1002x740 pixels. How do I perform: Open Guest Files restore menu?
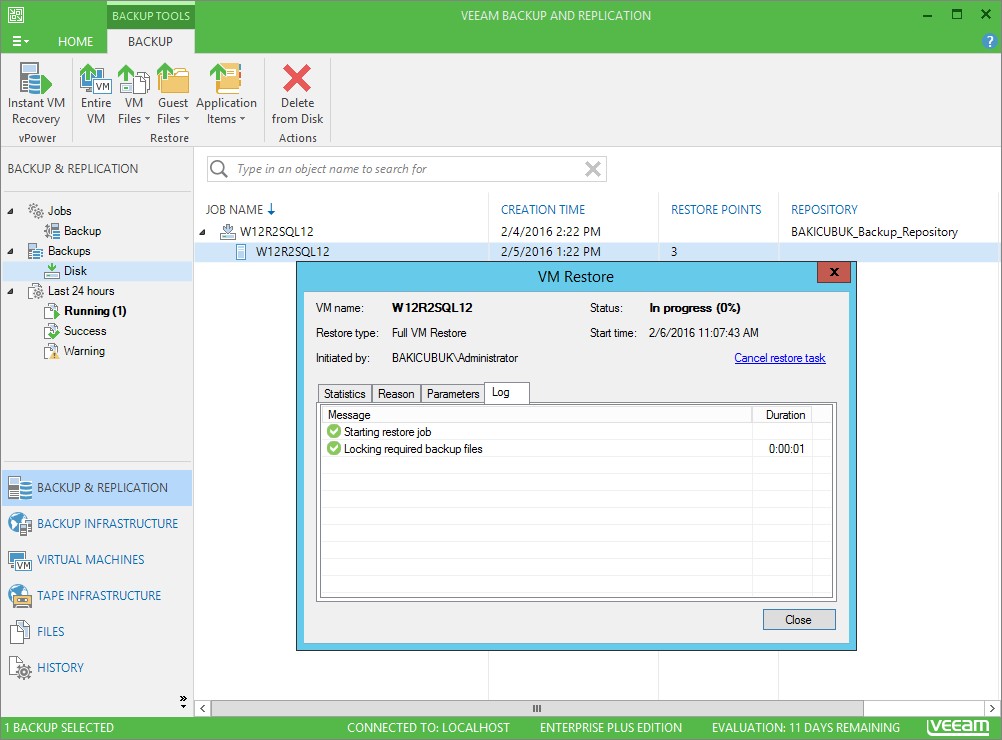[173, 93]
